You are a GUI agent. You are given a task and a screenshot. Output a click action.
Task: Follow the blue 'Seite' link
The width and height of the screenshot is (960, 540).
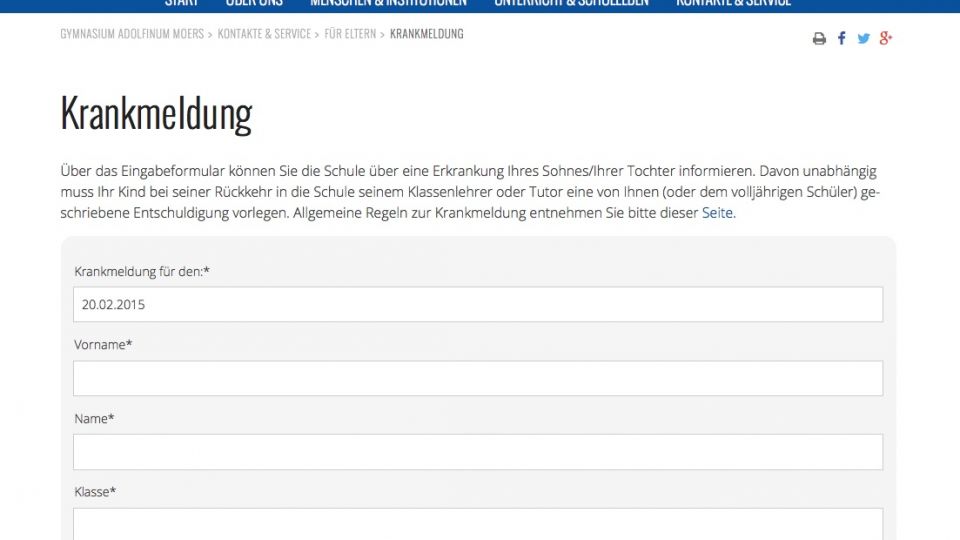pyautogui.click(x=717, y=213)
